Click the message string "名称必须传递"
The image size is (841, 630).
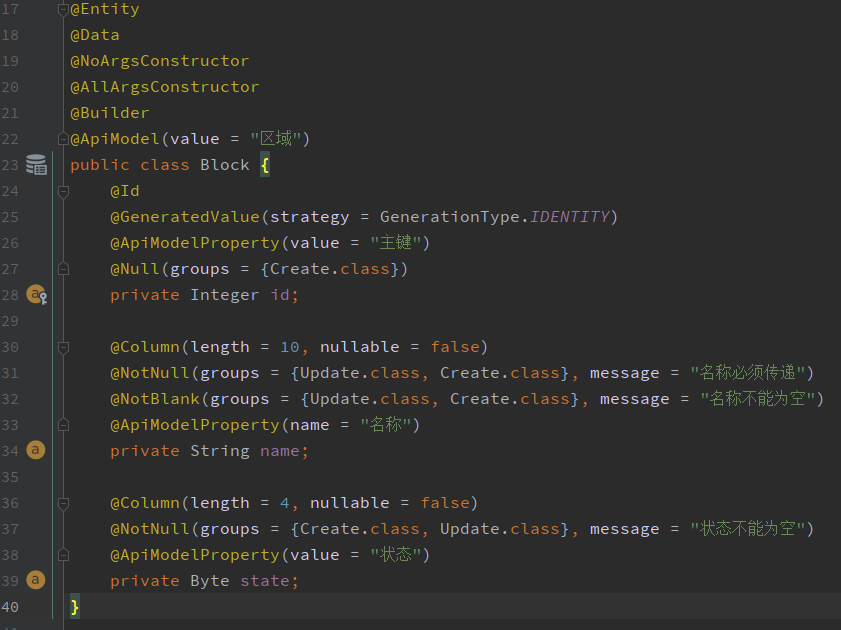click(747, 372)
